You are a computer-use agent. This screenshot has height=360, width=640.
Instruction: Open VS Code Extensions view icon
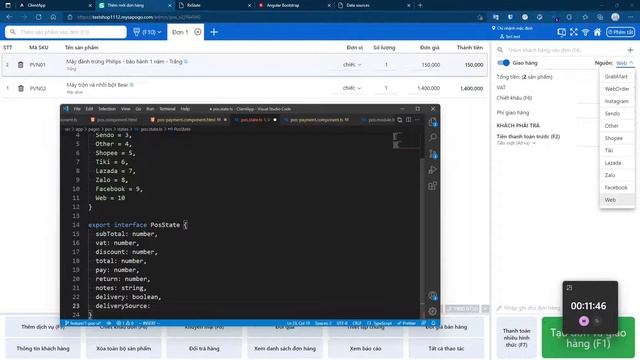[x=433, y=186]
